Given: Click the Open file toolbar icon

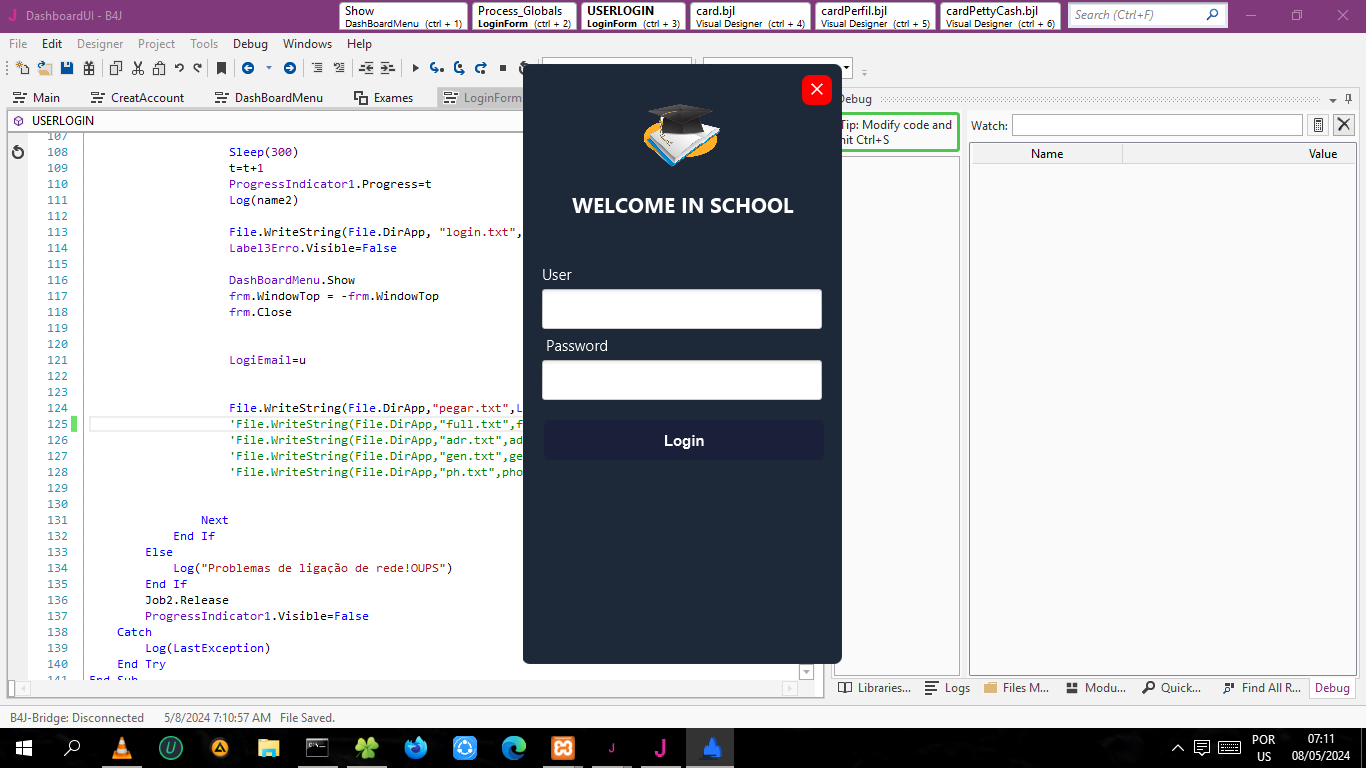Looking at the screenshot, I should 45,68.
